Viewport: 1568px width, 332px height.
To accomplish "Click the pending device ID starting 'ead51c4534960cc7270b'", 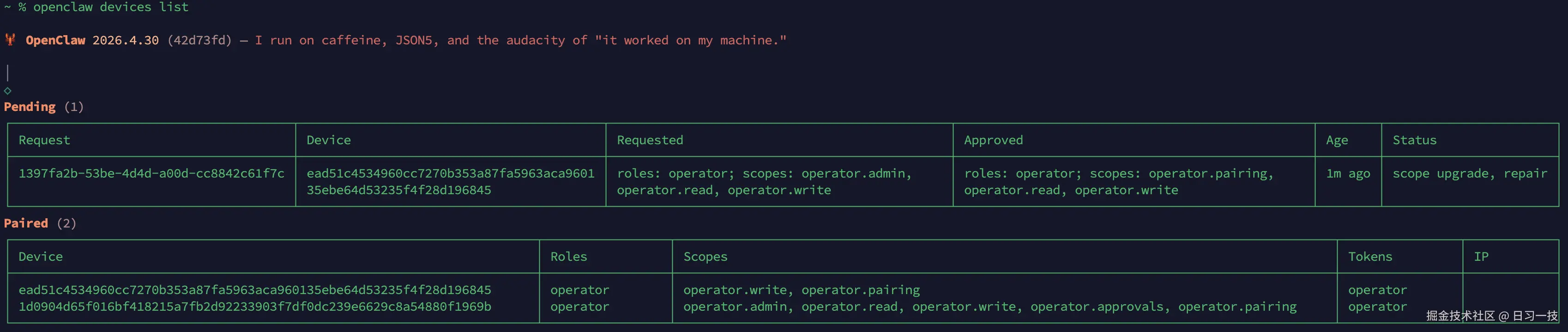I will (x=451, y=182).
